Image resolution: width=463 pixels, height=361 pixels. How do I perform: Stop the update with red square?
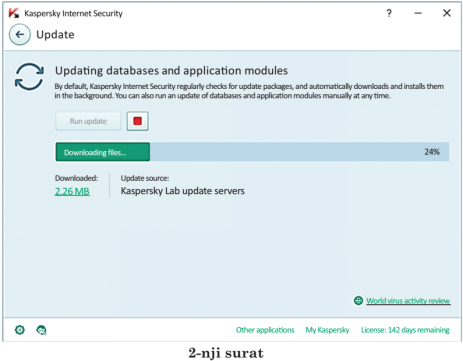click(x=137, y=121)
